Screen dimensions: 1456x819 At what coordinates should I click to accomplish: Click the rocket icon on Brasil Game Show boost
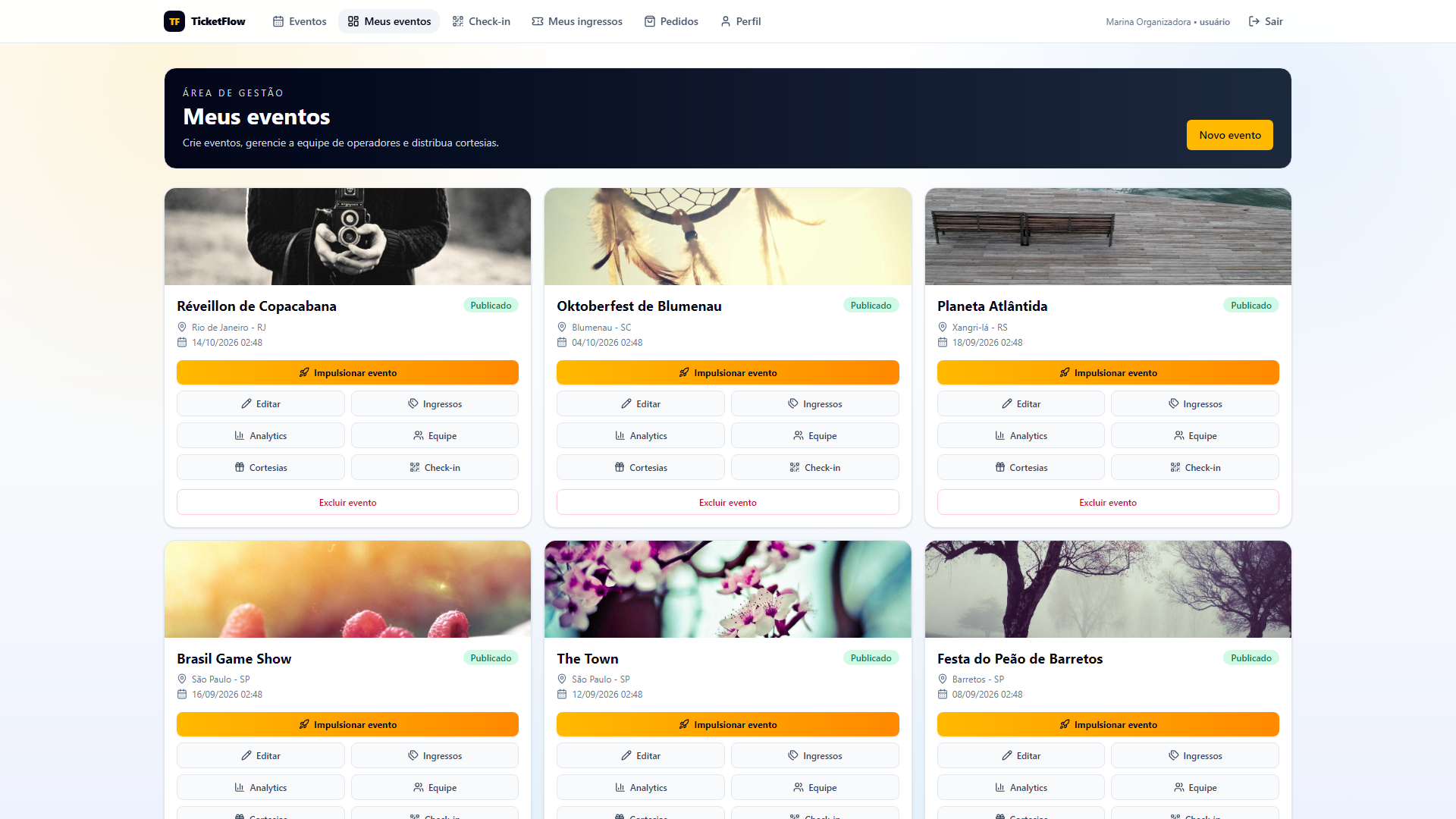point(304,724)
